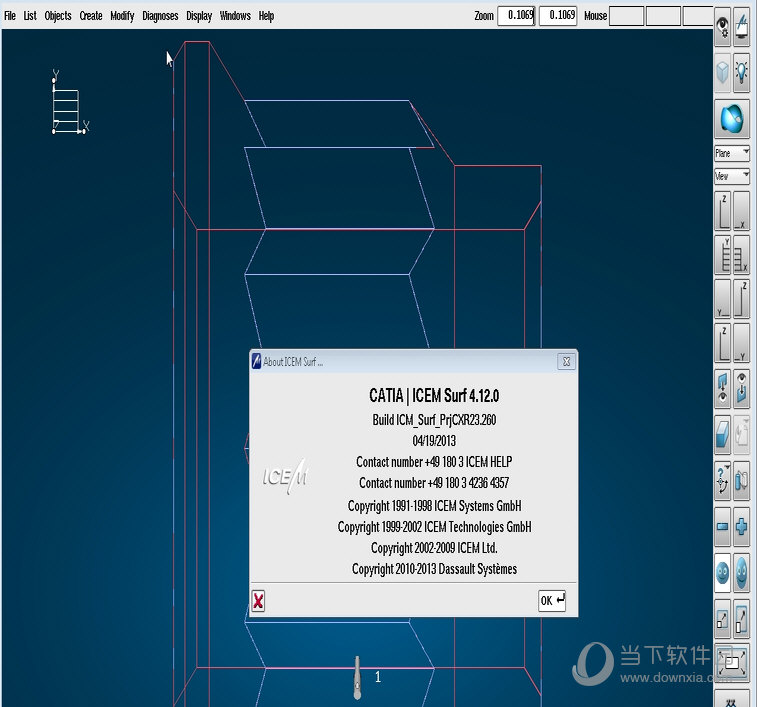Click the first Zoom value field
The image size is (757, 707).
pyautogui.click(x=517, y=16)
